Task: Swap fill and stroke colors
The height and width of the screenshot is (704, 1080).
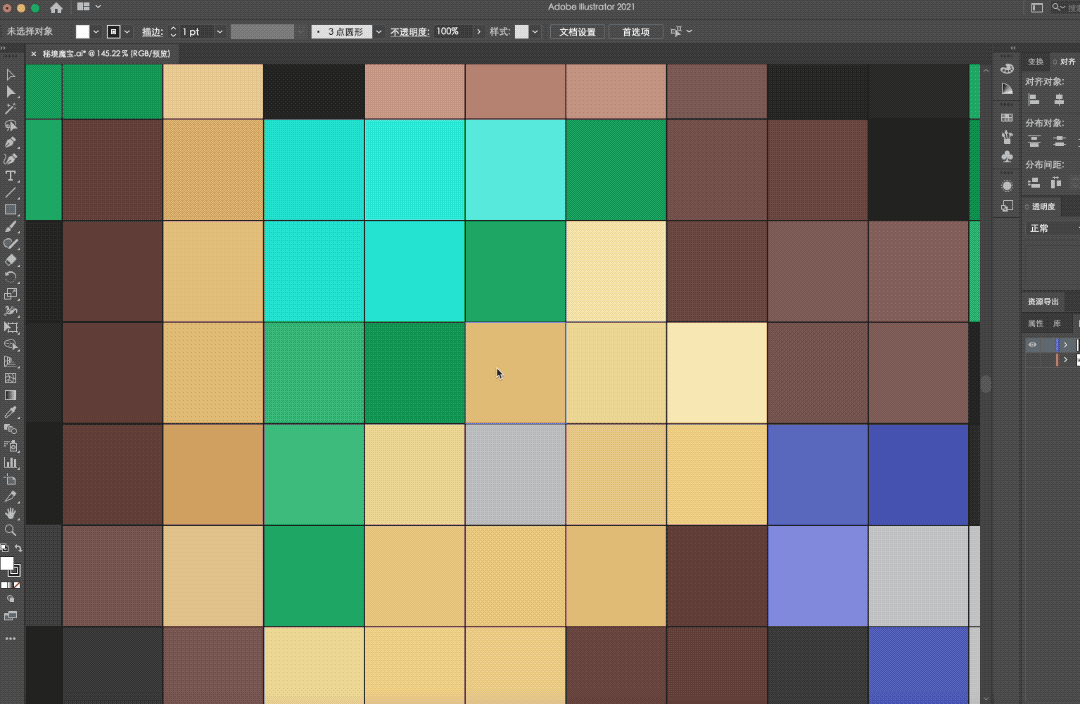Action: pos(19,548)
